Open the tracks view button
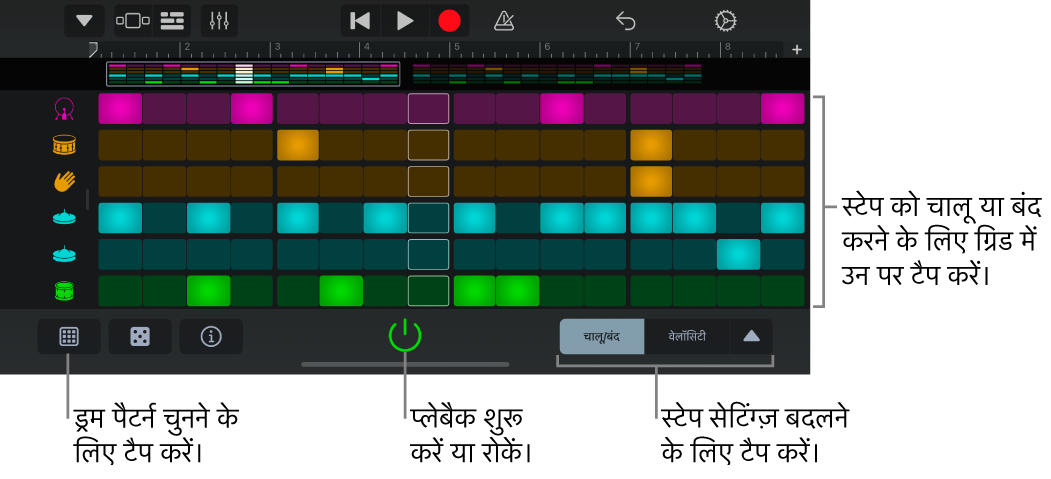This screenshot has width=1051, height=479. click(x=172, y=21)
